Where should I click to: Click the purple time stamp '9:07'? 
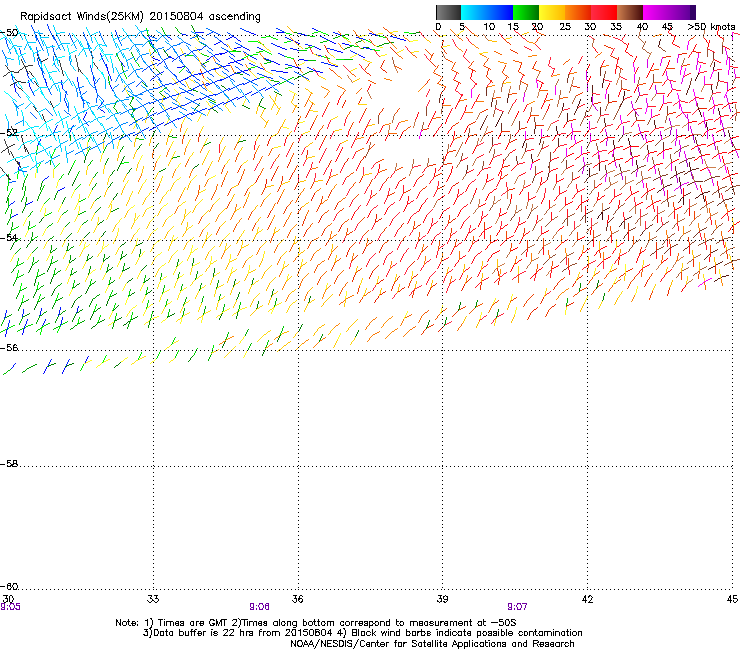[x=517, y=607]
